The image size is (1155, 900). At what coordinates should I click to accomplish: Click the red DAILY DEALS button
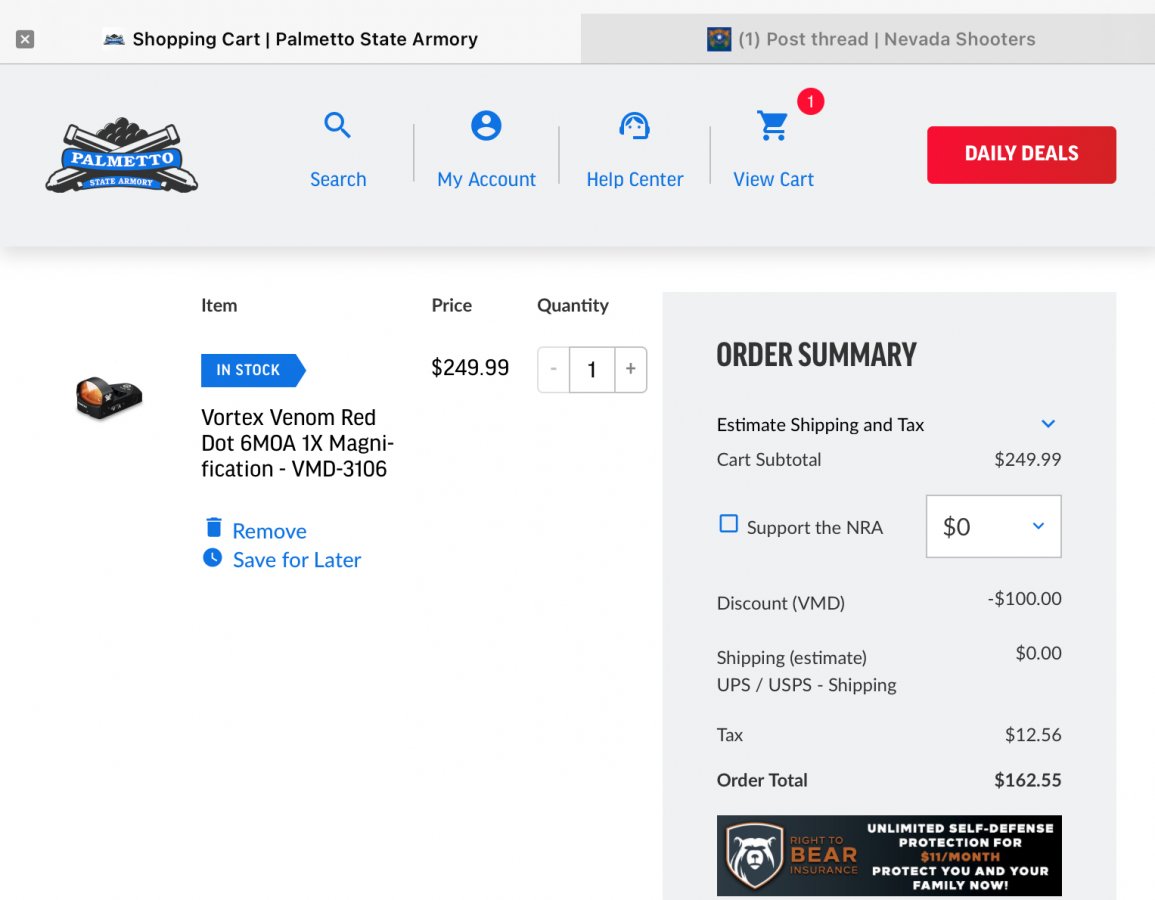[1021, 154]
